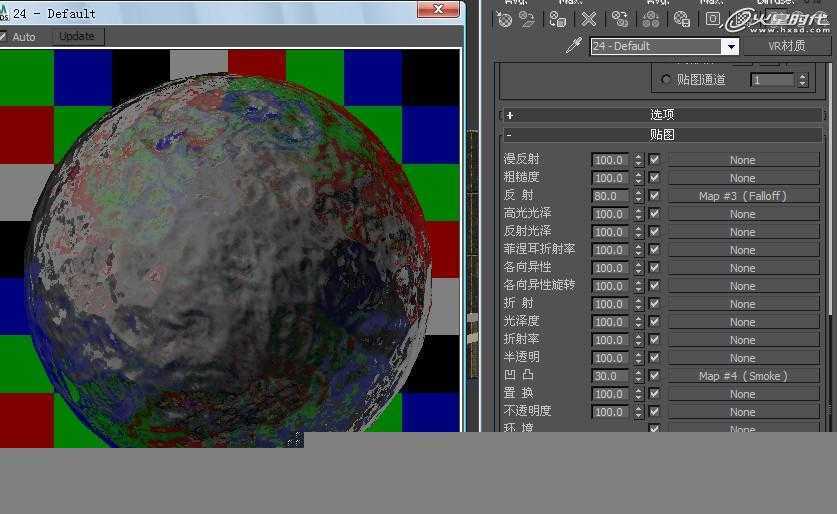Select the 贴图通道 radio button

666,80
